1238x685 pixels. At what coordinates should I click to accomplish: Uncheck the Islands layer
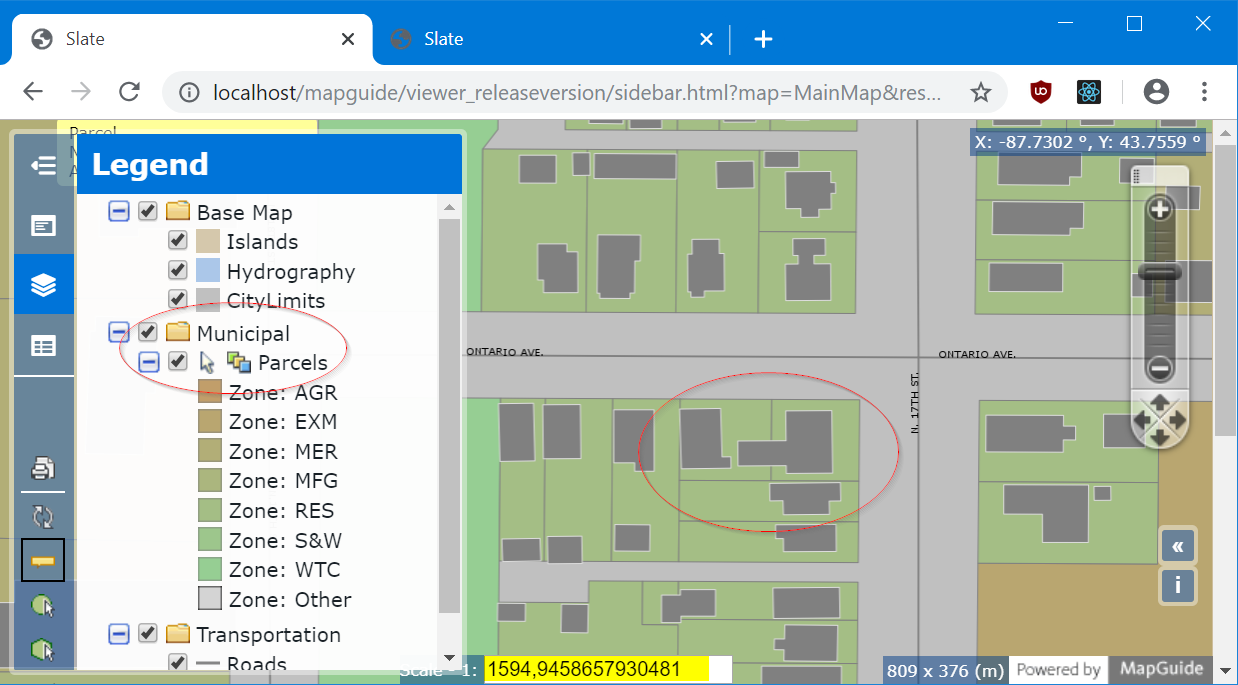177,240
